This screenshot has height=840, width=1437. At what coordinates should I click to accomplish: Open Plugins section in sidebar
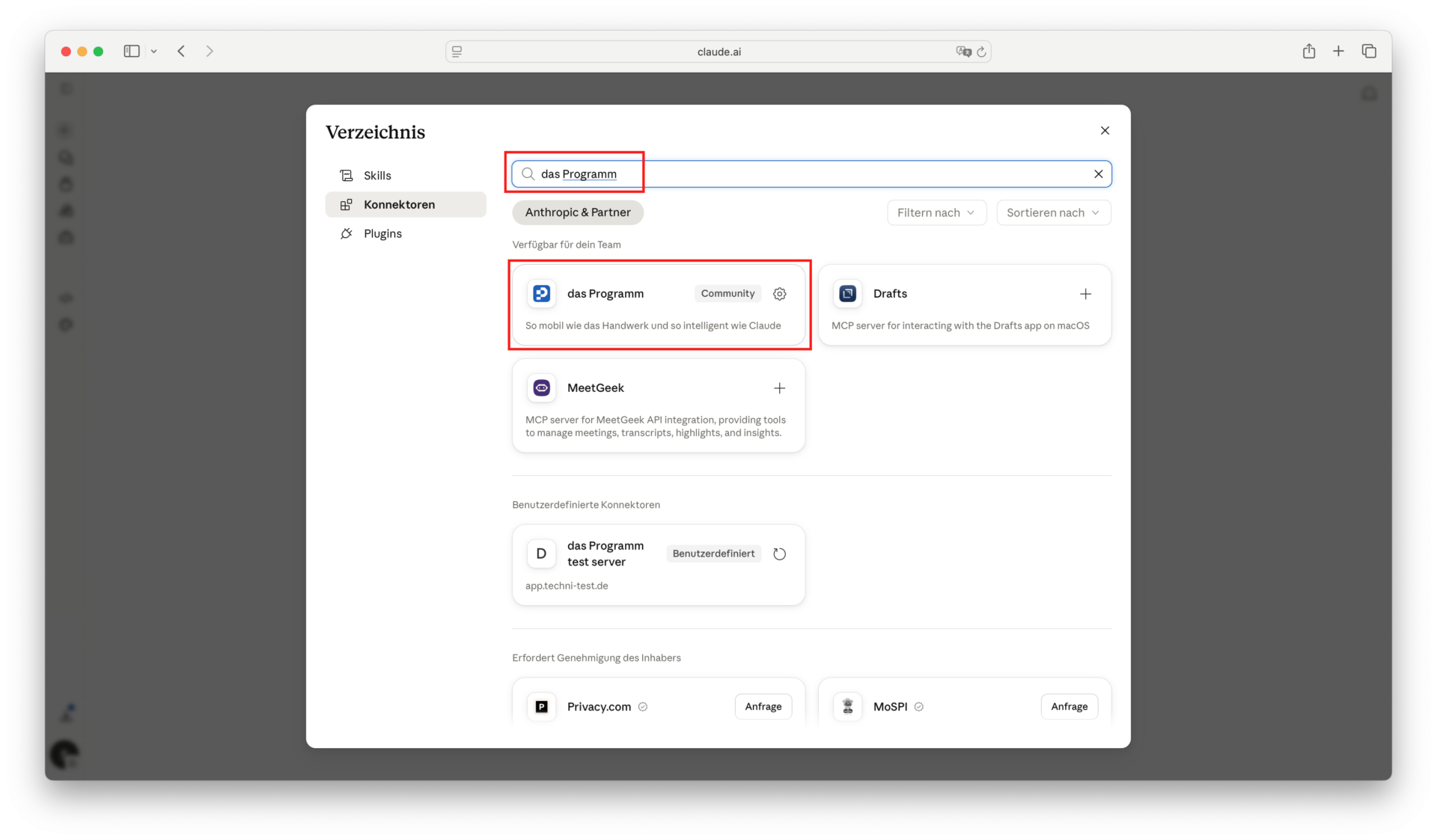tap(406, 234)
